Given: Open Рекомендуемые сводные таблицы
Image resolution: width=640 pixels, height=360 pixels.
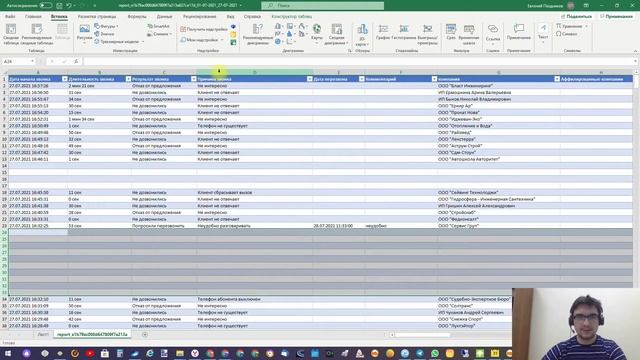Looking at the screenshot, I should (37, 34).
